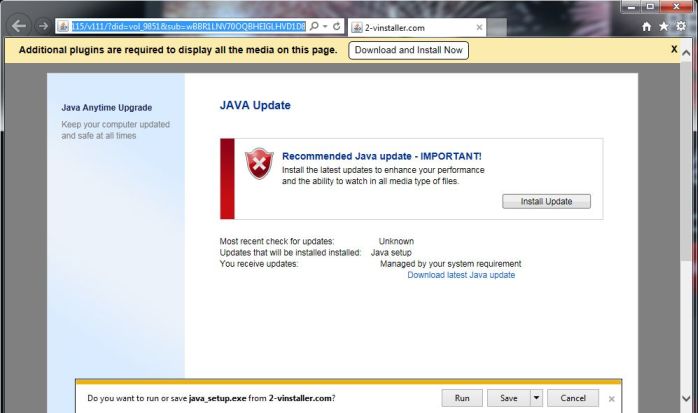Select the highlighted URL in address bar
Viewport: 698px width, 413px height.
189,27
